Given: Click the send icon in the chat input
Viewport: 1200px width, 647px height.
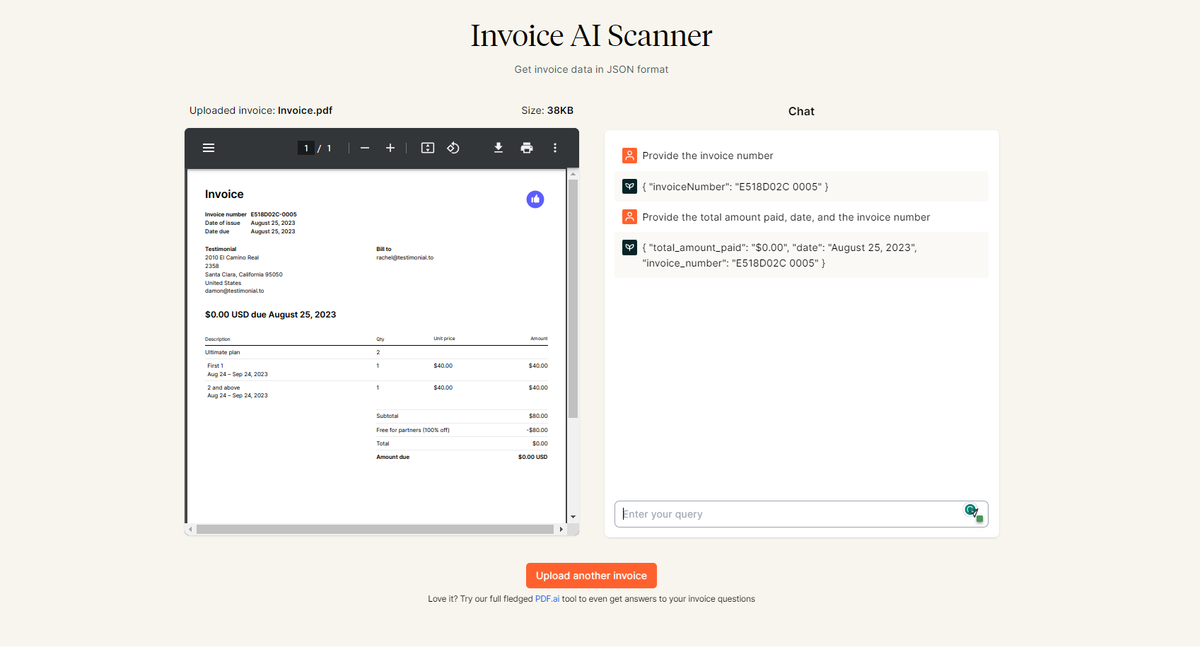Looking at the screenshot, I should [x=968, y=511].
